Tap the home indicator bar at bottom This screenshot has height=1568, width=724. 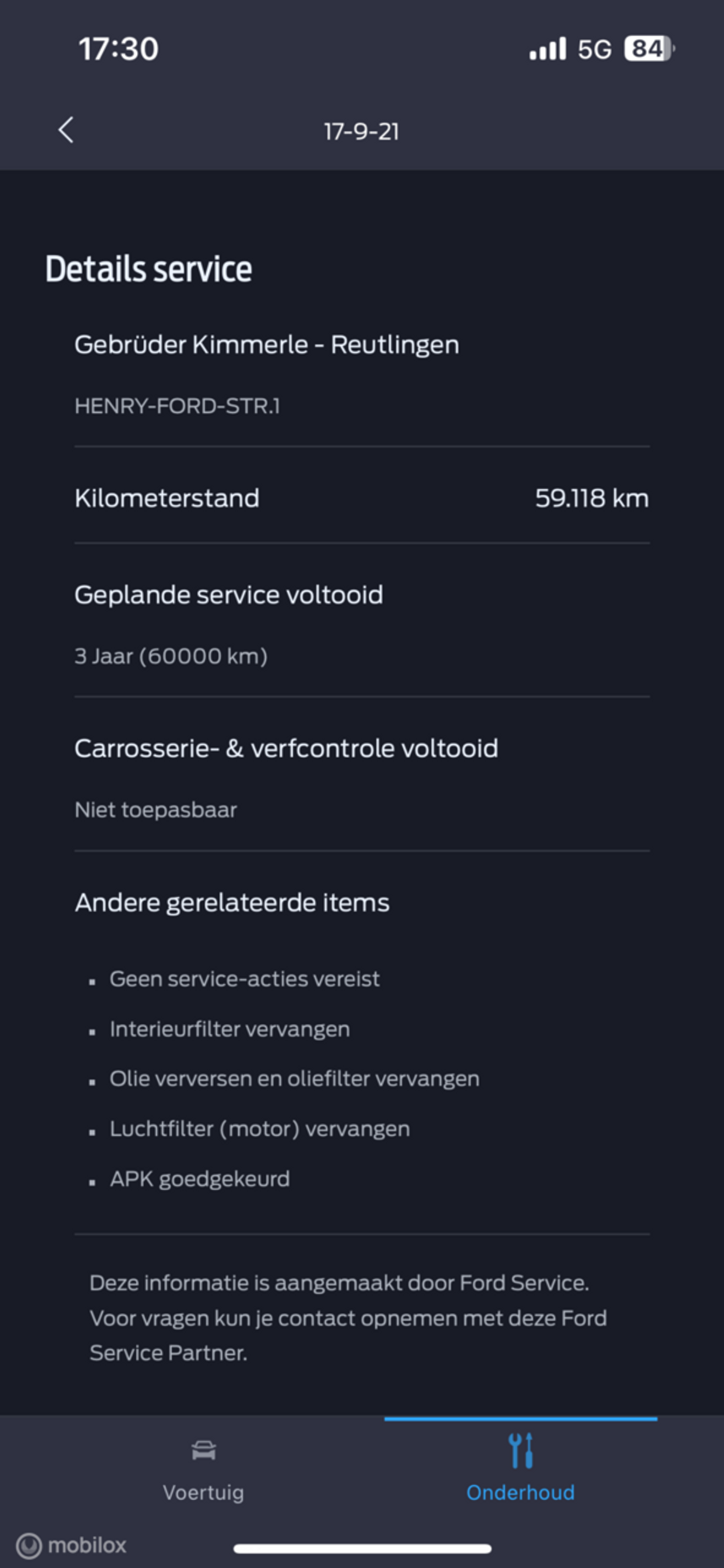point(363,1548)
